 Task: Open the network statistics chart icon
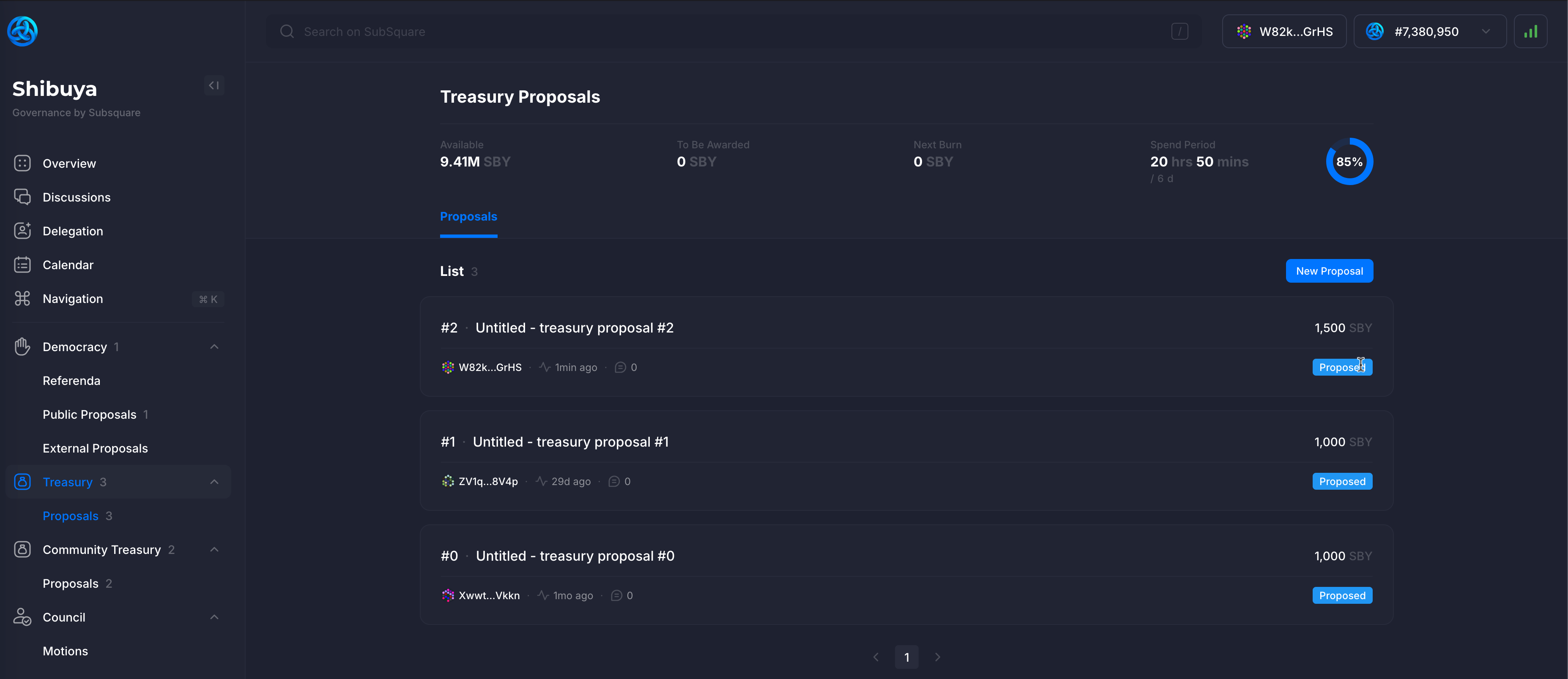1531,31
